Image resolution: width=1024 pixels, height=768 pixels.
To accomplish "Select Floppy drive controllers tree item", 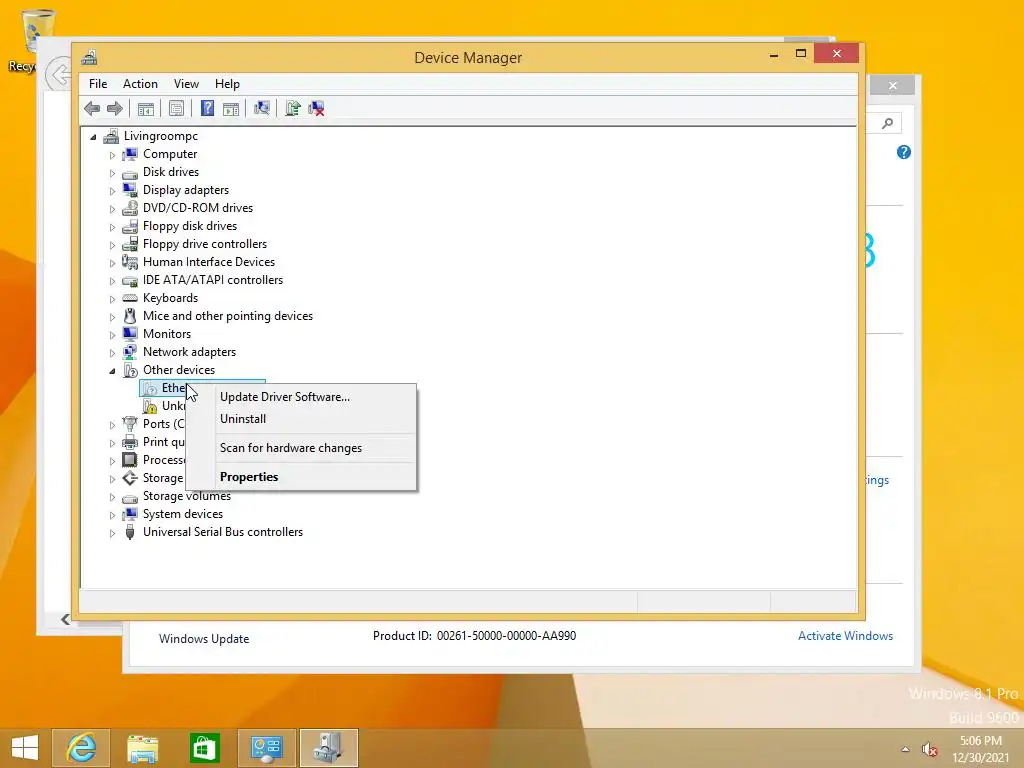I will [205, 244].
